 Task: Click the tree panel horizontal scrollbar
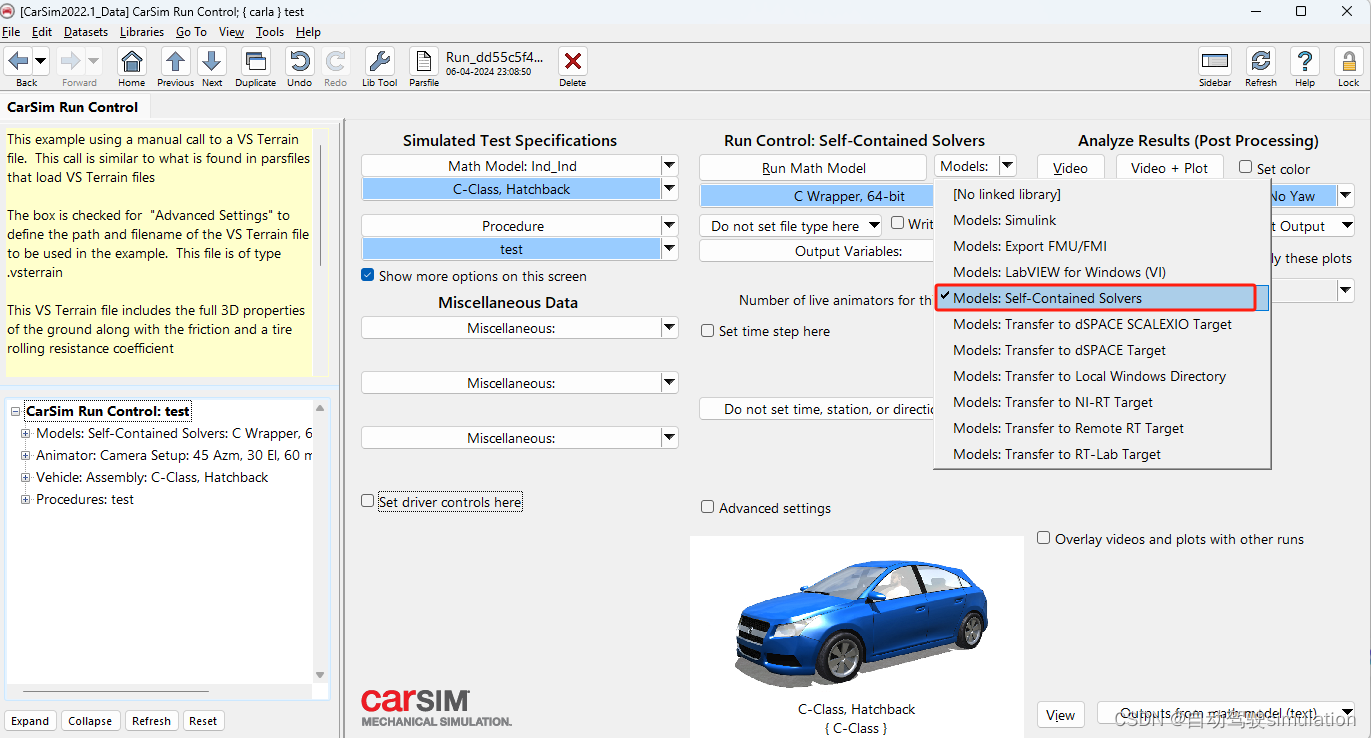point(116,691)
